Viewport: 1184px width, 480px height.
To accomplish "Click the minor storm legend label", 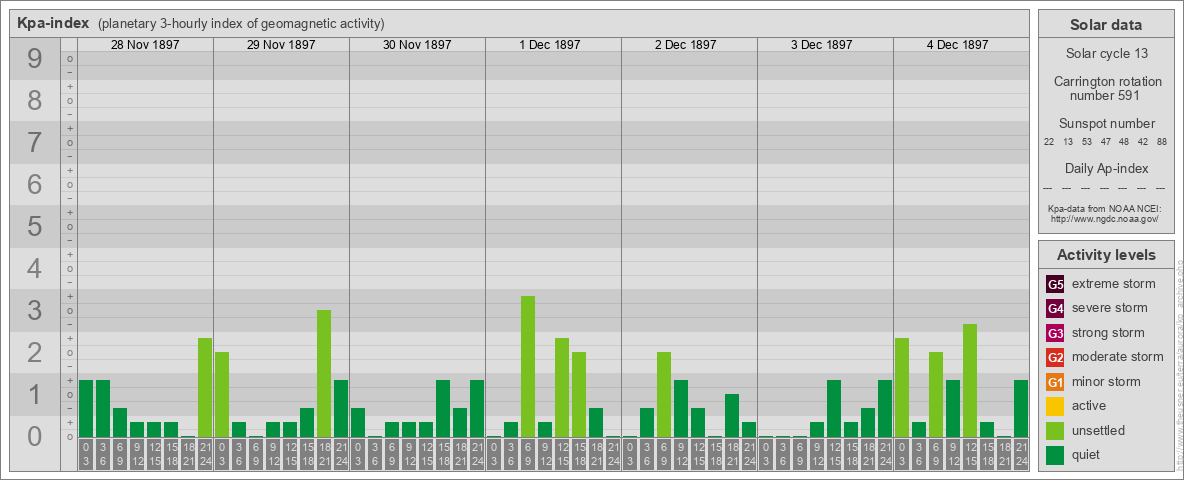I will click(x=1106, y=381).
